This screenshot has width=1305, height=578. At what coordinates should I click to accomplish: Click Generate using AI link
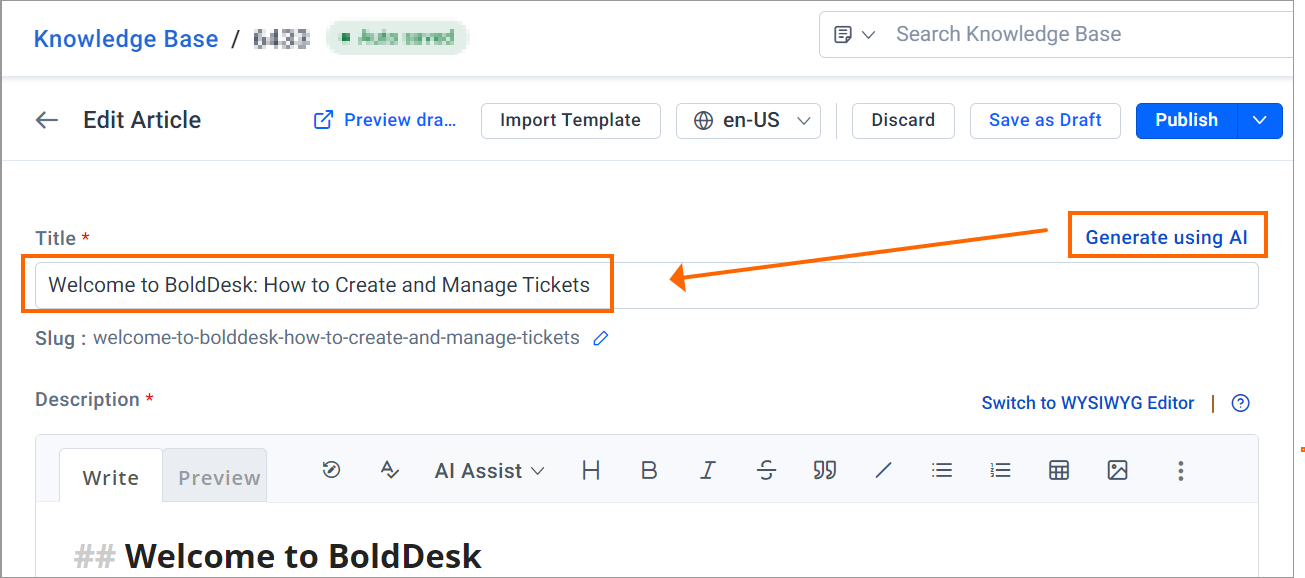point(1167,237)
